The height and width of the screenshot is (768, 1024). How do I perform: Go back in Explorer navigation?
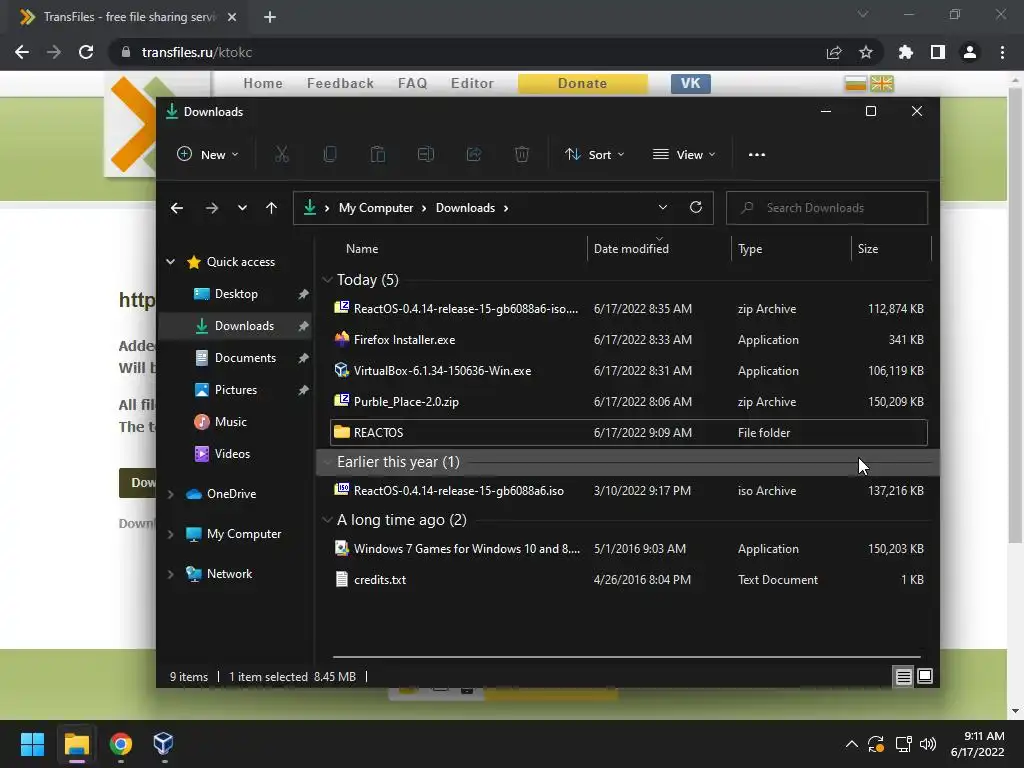click(177, 208)
